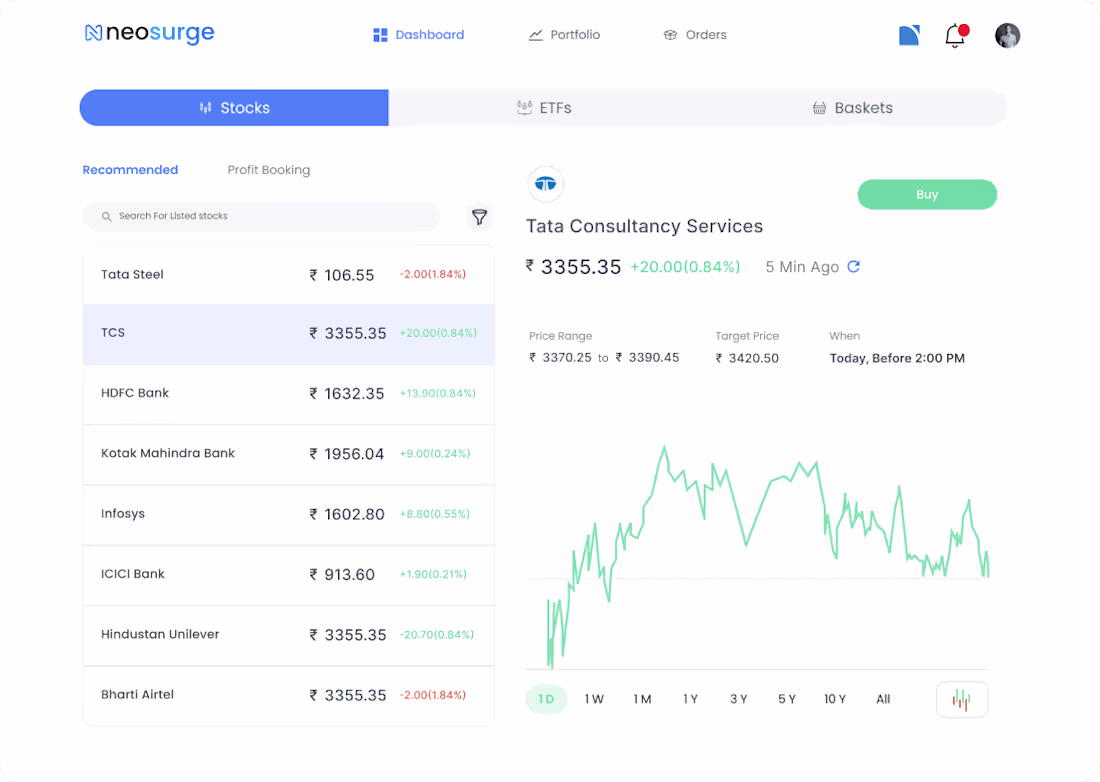Click the 5 Min Ago timestamp

(802, 267)
